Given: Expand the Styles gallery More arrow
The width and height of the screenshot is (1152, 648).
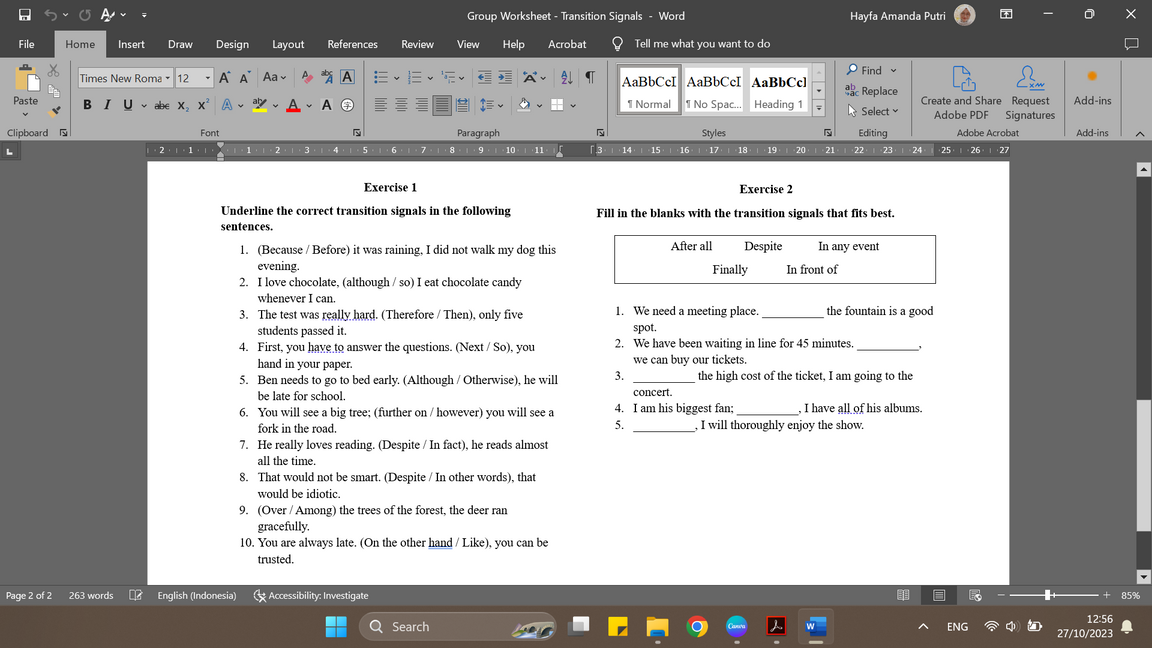Looking at the screenshot, I should point(819,109).
